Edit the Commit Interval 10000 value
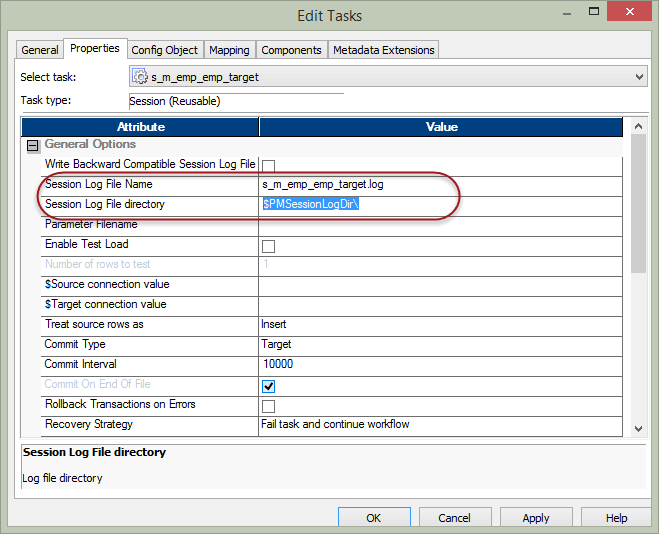Image resolution: width=659 pixels, height=534 pixels. [440, 365]
